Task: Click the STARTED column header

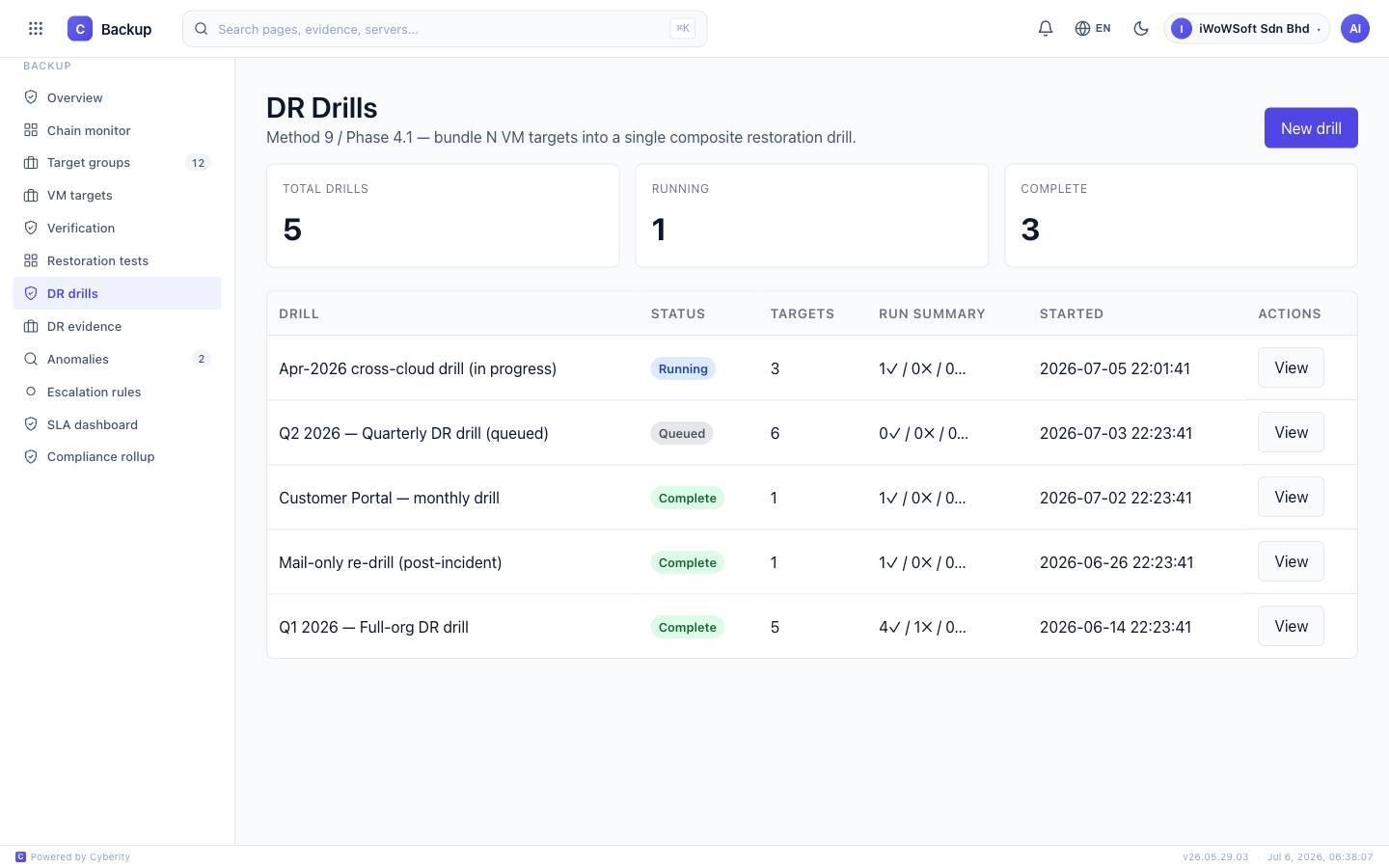Action: (1072, 313)
